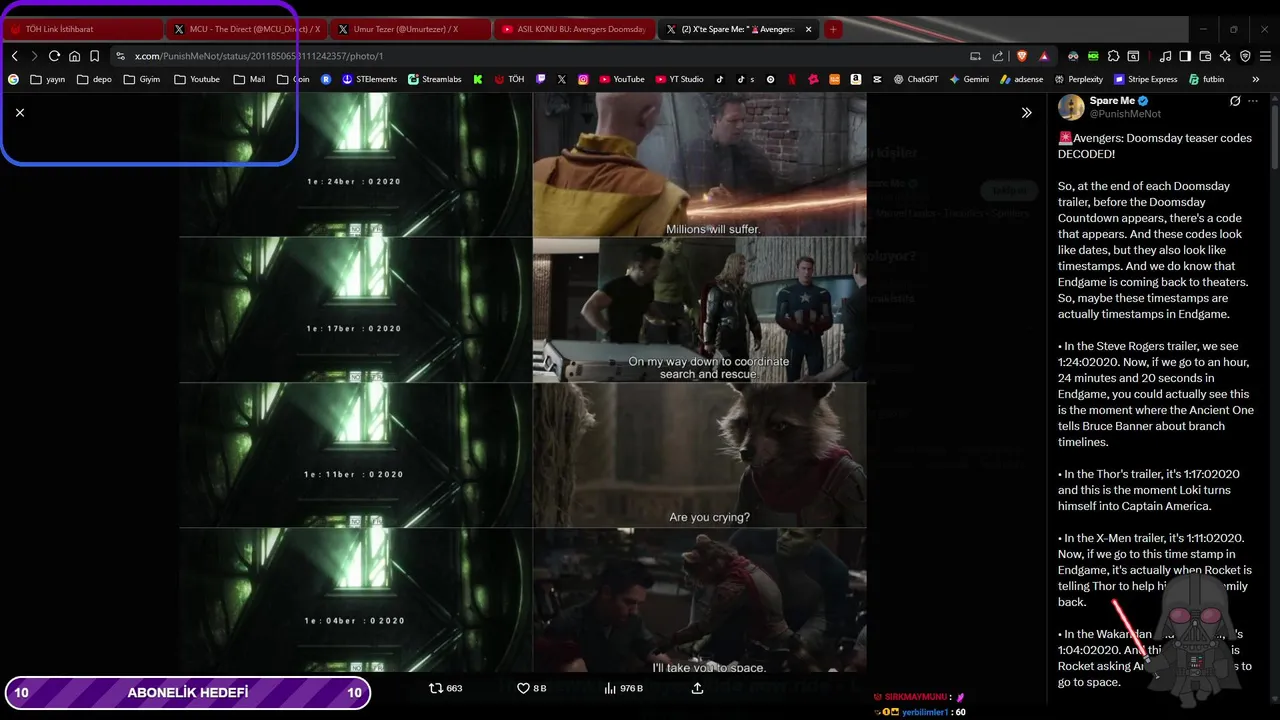The width and height of the screenshot is (1280, 720).
Task: Open the Google bookmark icon
Action: [x=14, y=79]
